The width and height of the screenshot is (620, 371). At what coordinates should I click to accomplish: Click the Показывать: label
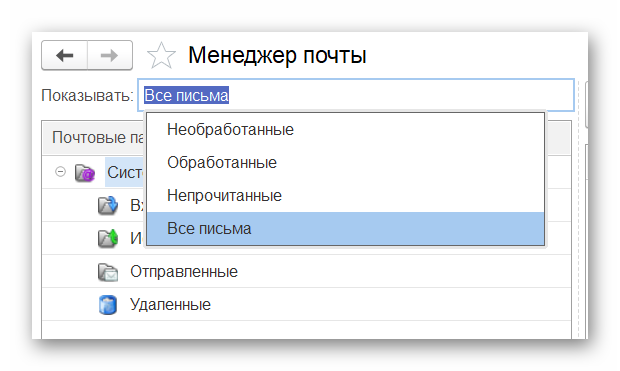pos(87,96)
